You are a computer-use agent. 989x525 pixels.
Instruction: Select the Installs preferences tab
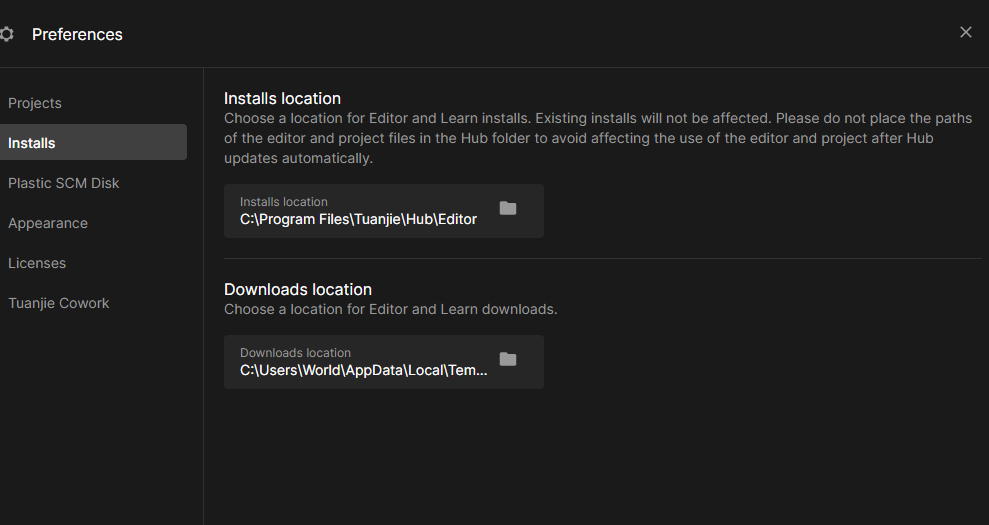(93, 142)
